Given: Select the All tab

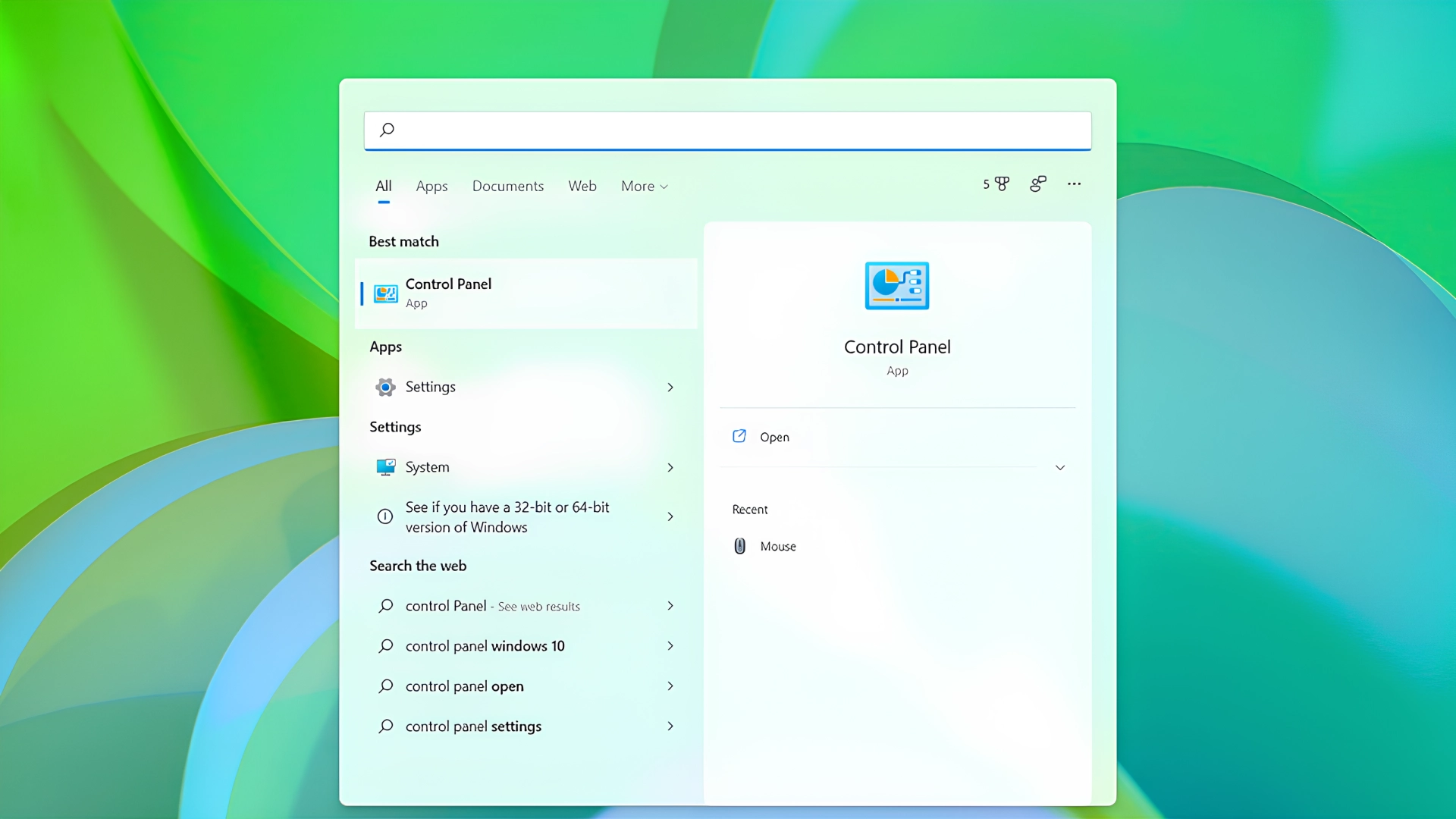Looking at the screenshot, I should pos(384,187).
